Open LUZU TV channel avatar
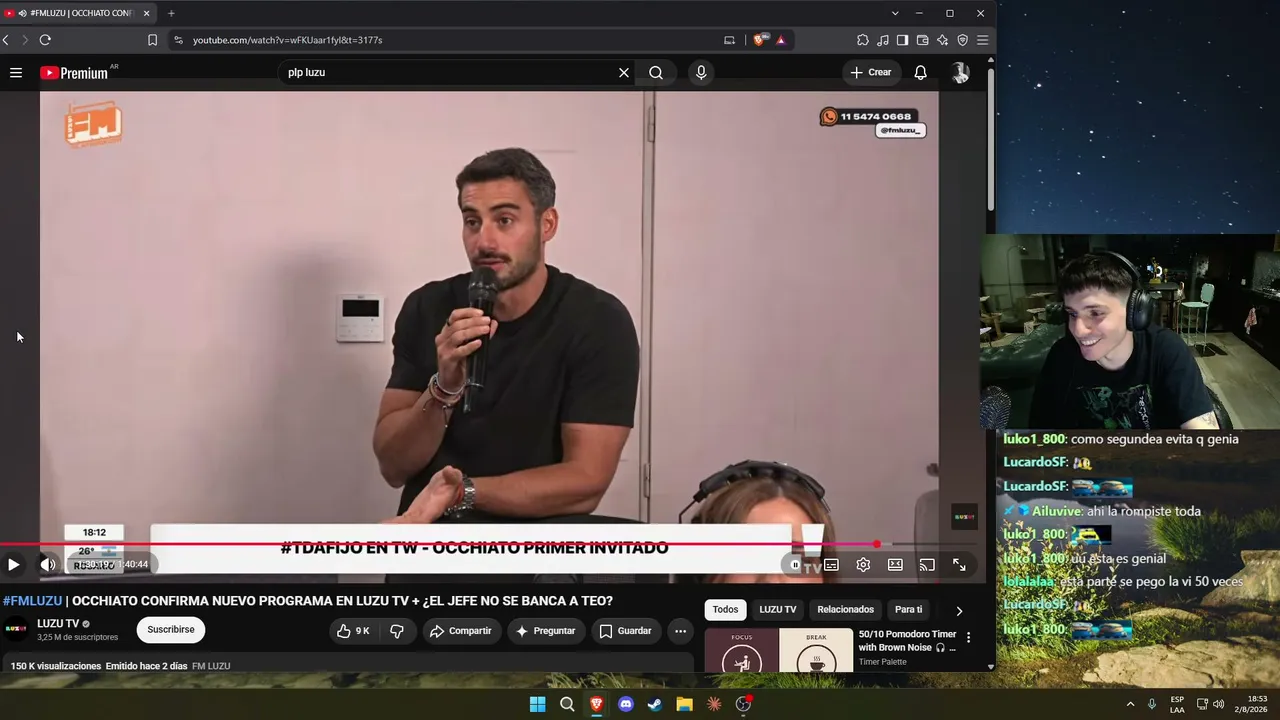 click(x=16, y=629)
